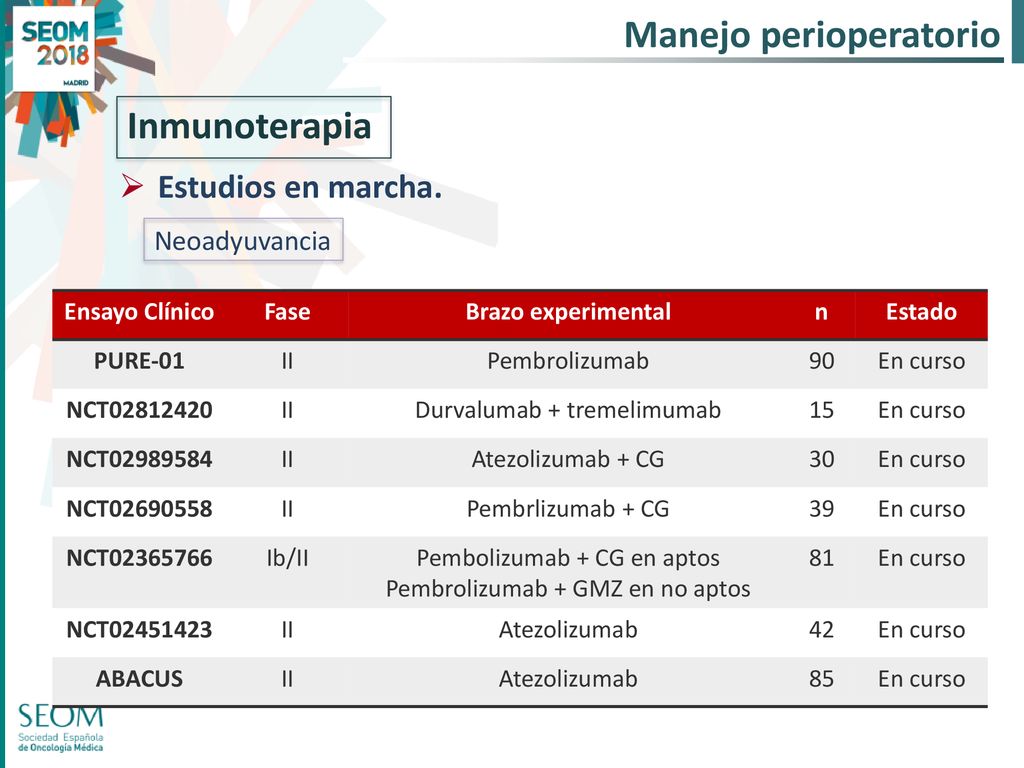The width and height of the screenshot is (1024, 768).
Task: Click the red arrow bullet before Estudios
Action: point(132,187)
